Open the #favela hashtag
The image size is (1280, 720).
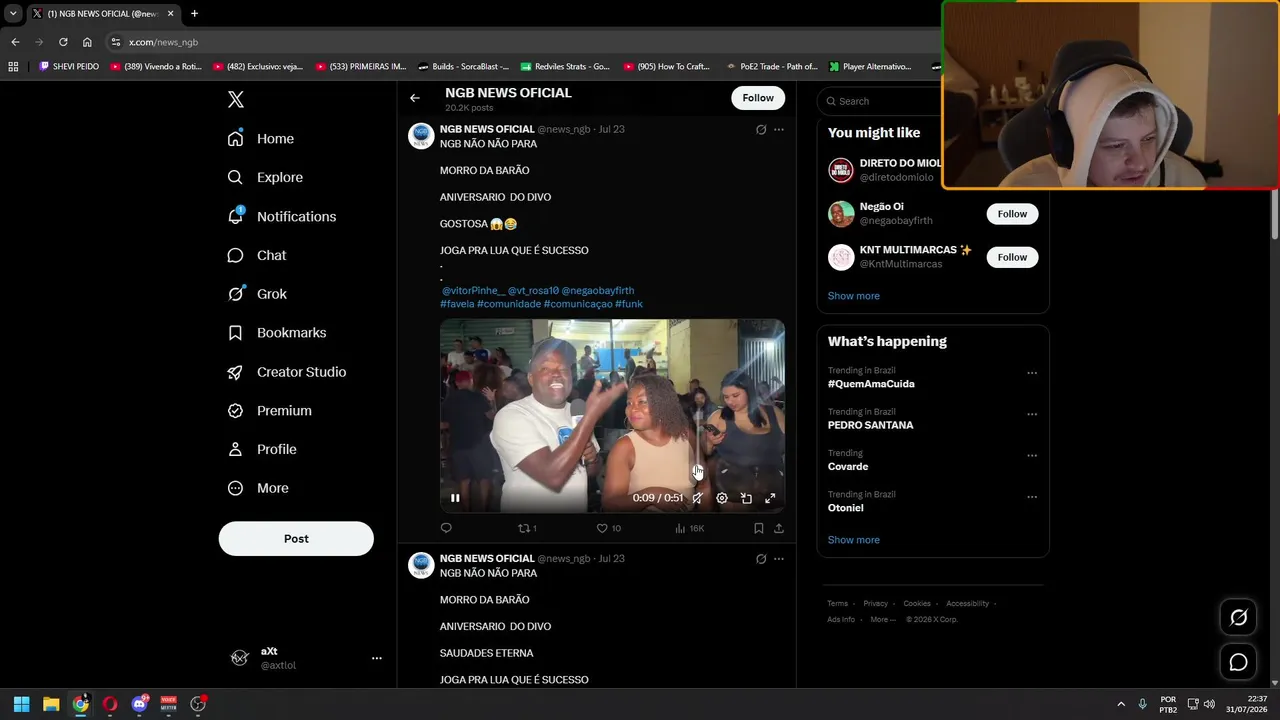[x=457, y=304]
